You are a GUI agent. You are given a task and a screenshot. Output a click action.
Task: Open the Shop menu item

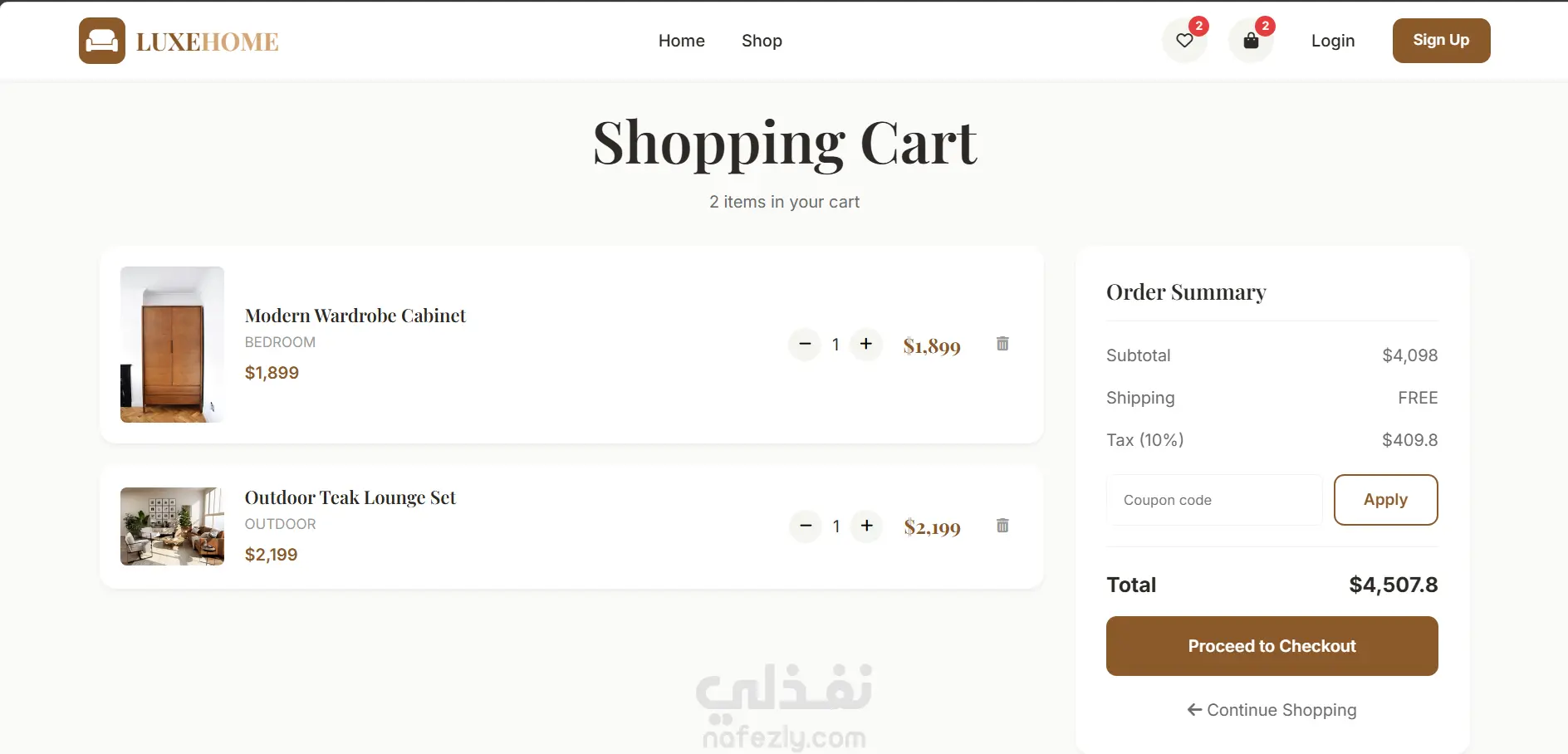coord(762,41)
